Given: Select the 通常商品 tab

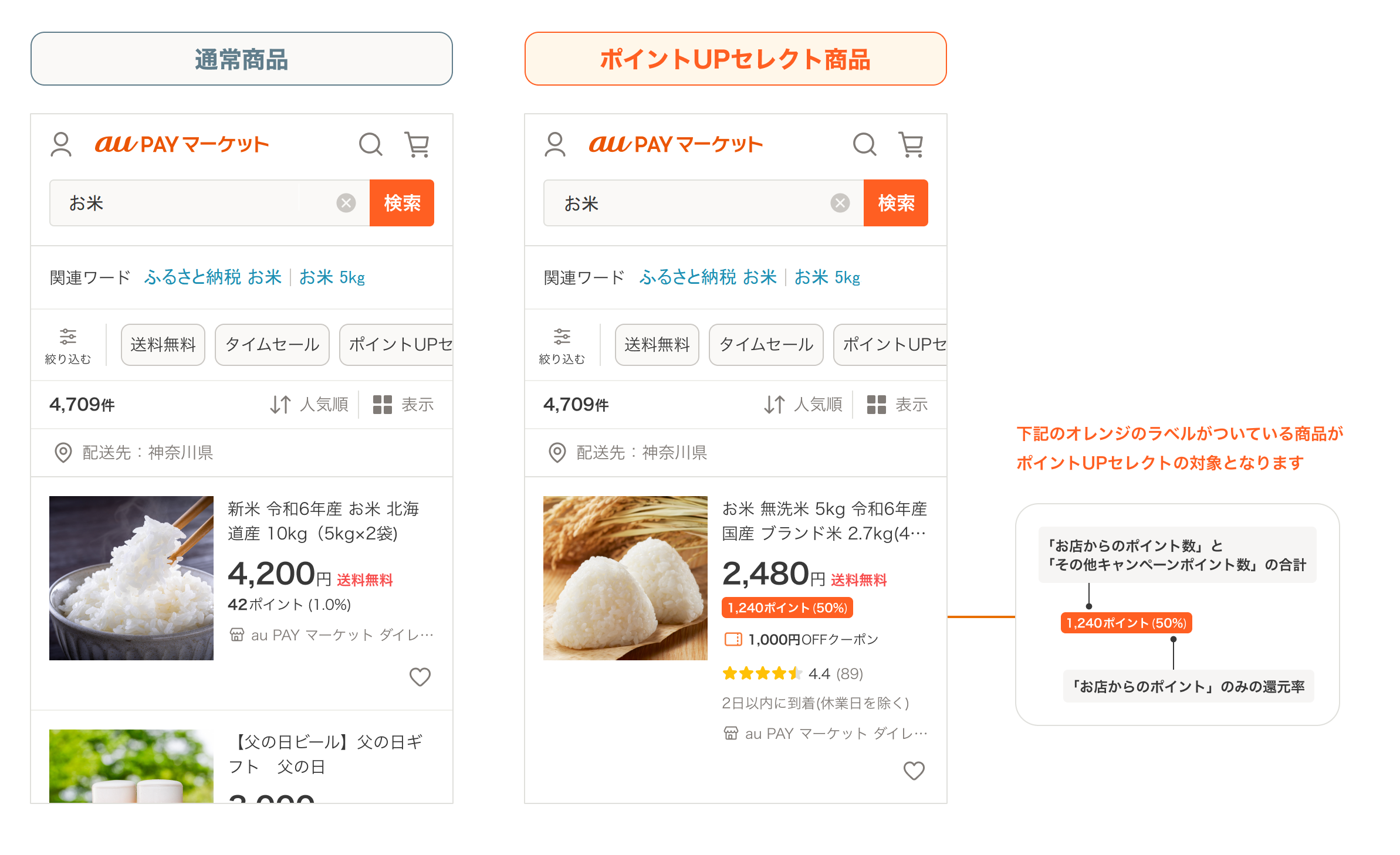Looking at the screenshot, I should click(241, 59).
